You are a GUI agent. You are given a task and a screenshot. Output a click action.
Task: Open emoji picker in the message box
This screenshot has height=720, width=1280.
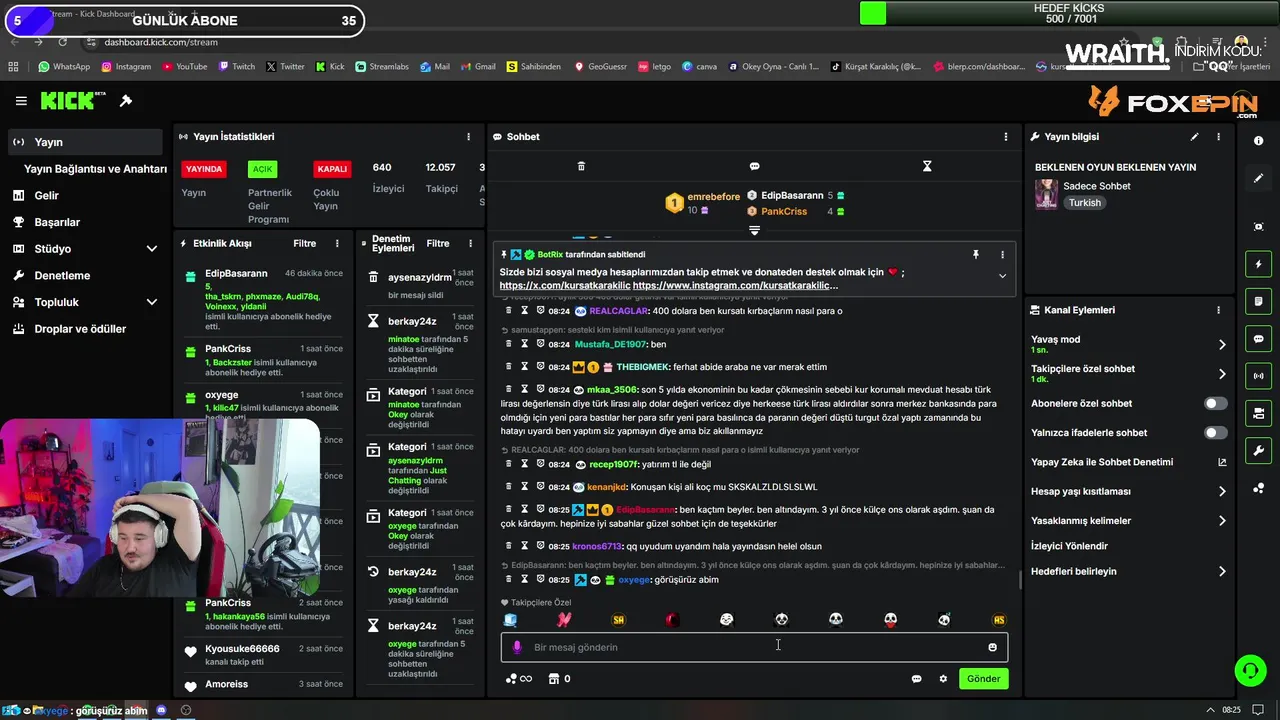[992, 647]
